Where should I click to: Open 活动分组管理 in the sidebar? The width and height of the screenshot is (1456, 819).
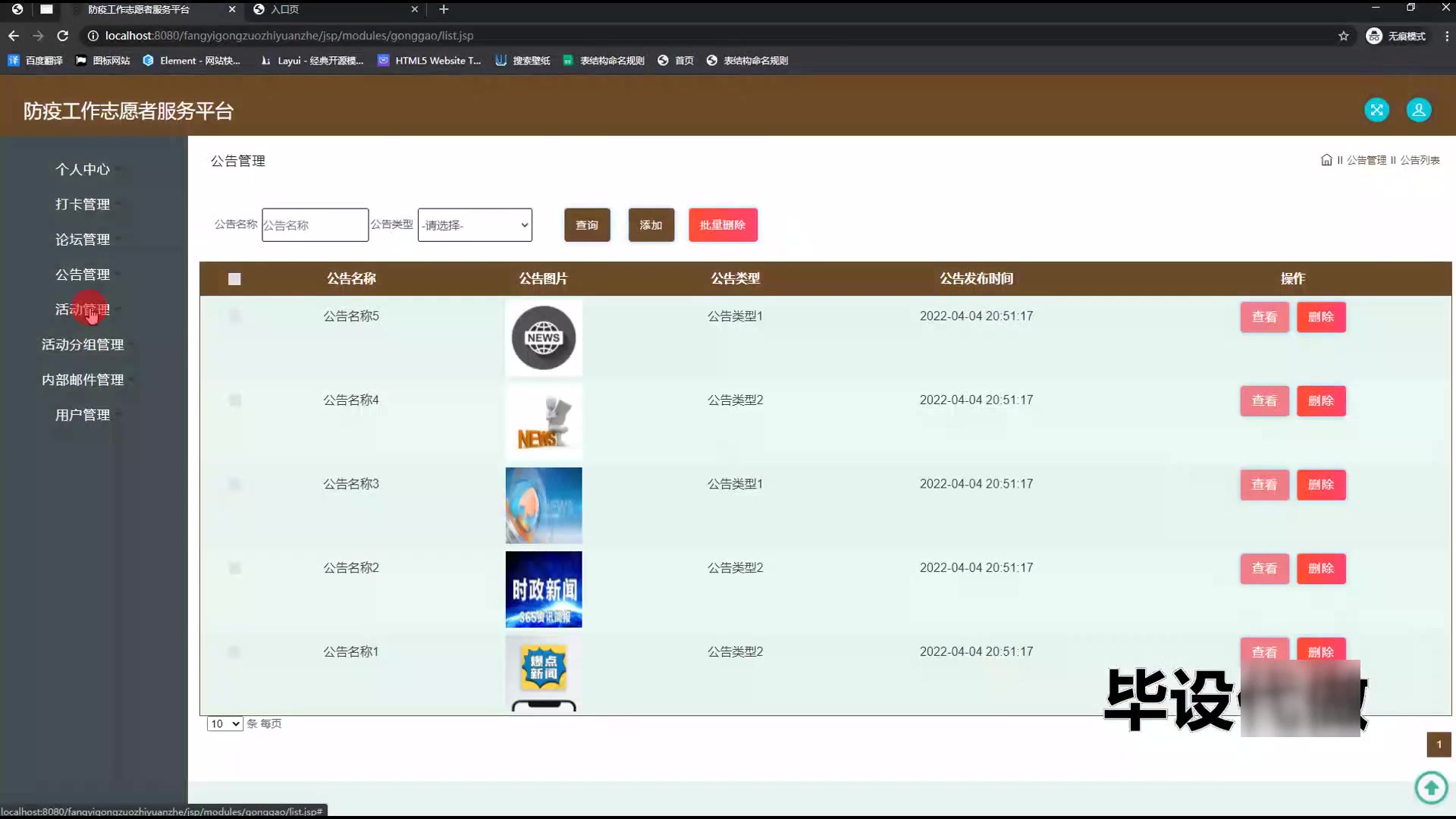(x=83, y=344)
